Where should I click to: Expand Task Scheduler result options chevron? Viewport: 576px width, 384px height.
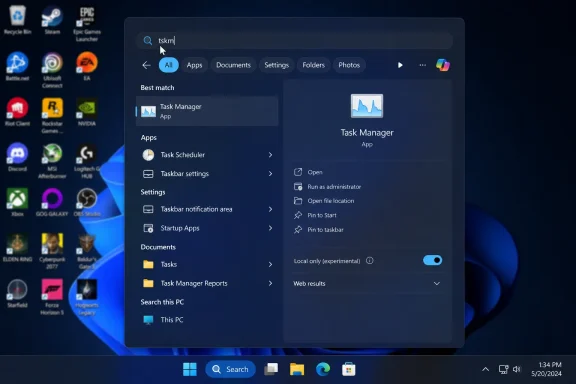[x=270, y=155]
